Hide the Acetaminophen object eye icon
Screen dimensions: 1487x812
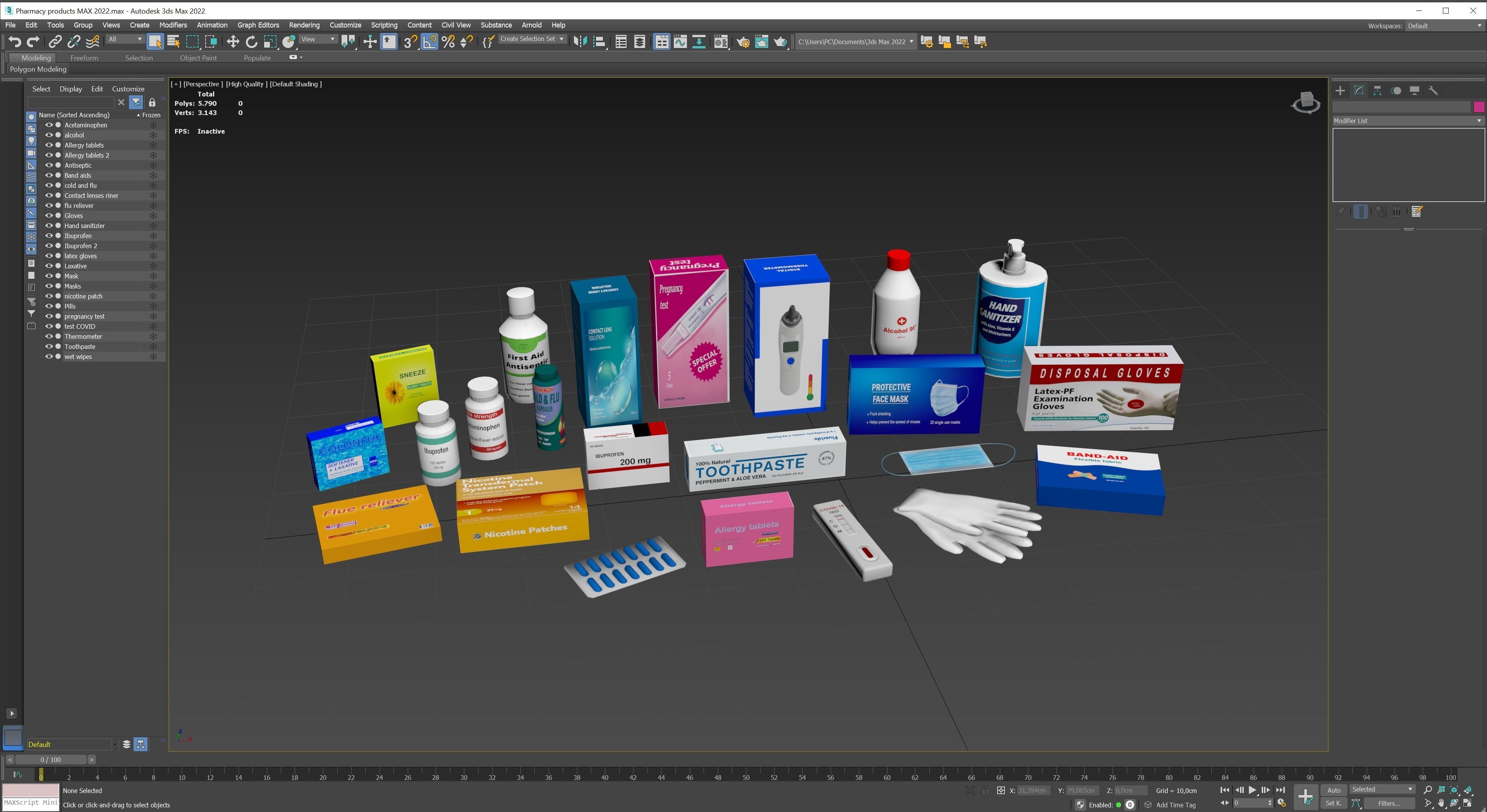click(x=49, y=125)
